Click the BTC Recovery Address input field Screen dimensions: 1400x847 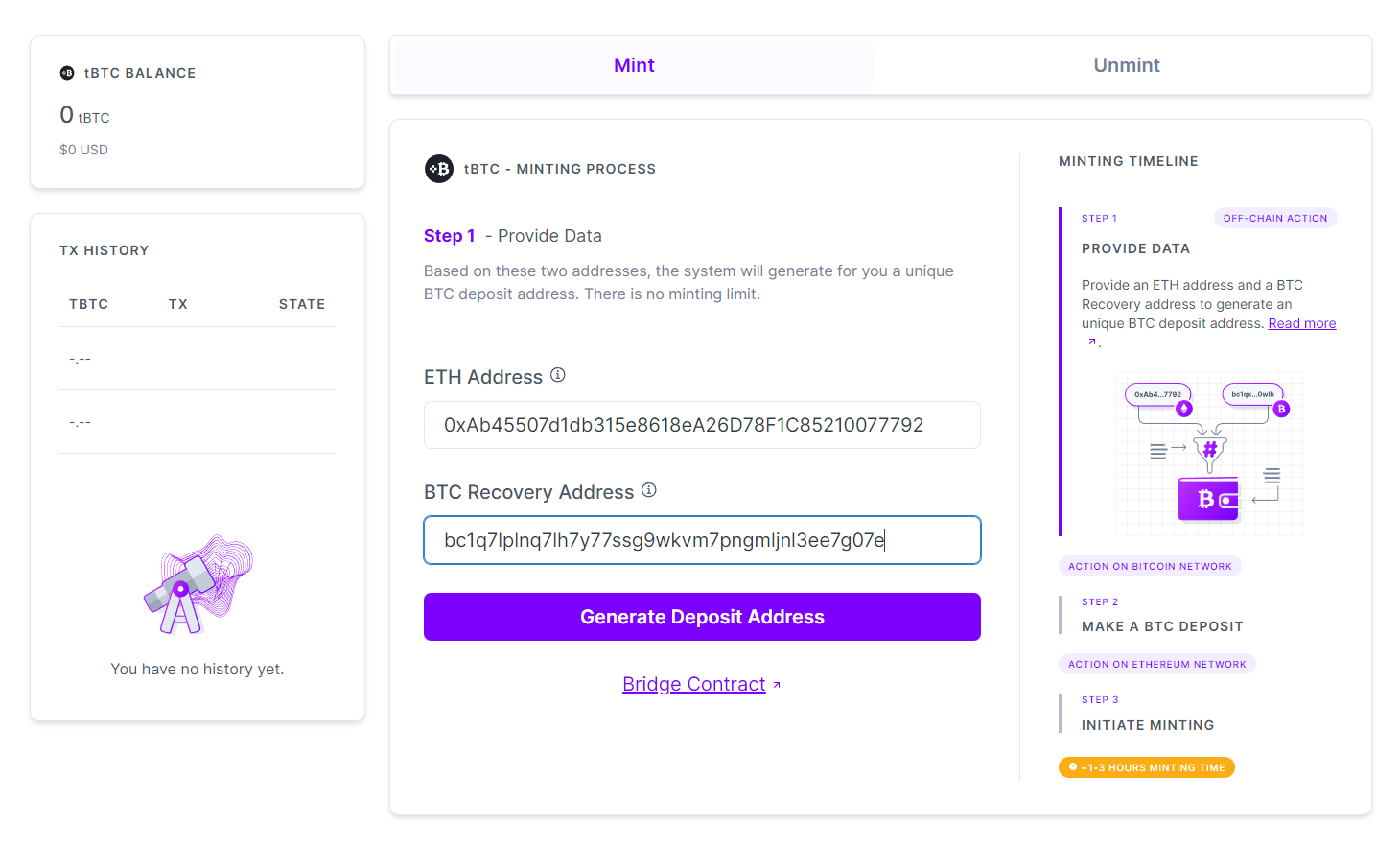click(x=702, y=540)
